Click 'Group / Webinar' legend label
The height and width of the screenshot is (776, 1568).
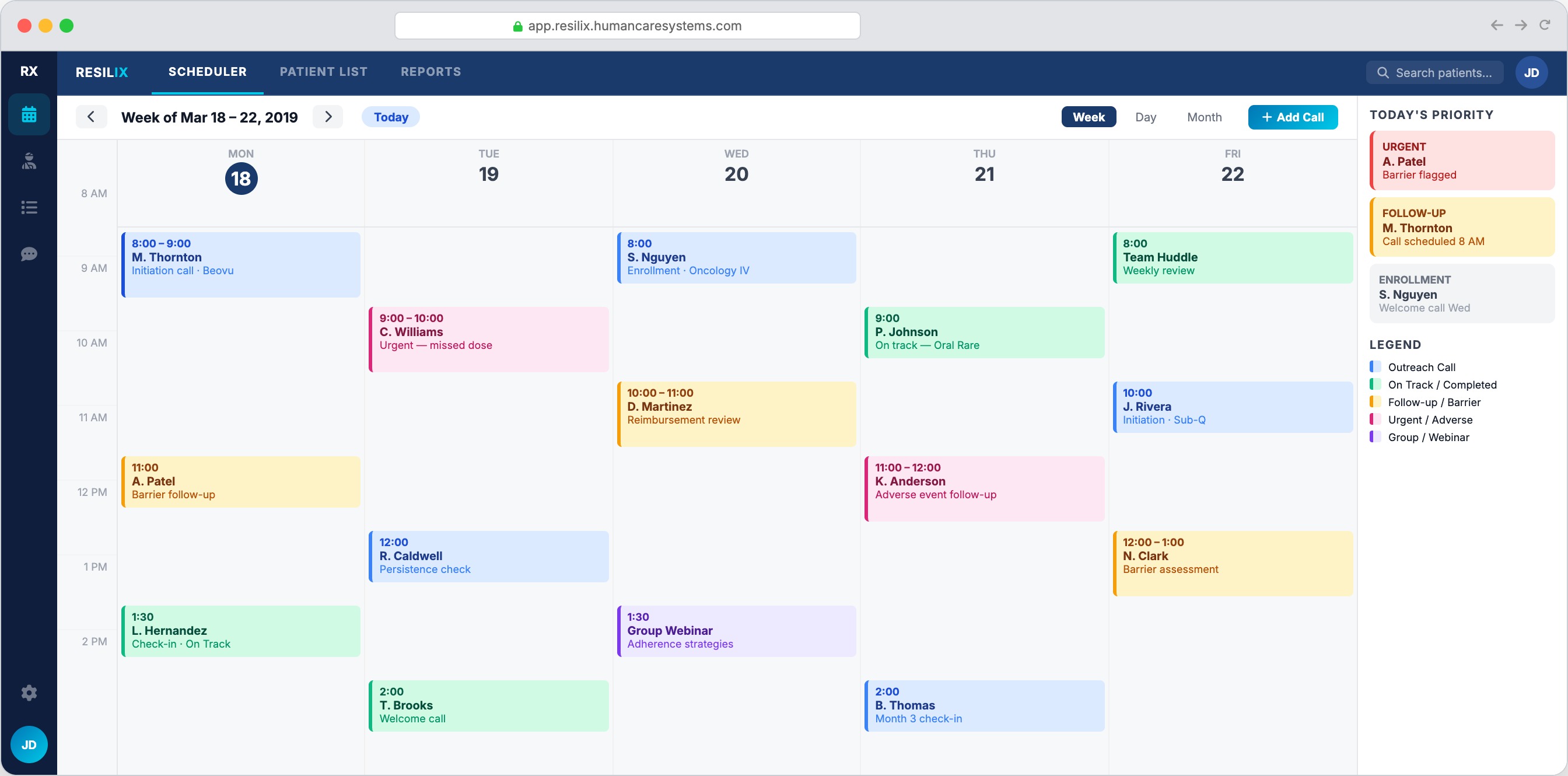(x=1428, y=437)
